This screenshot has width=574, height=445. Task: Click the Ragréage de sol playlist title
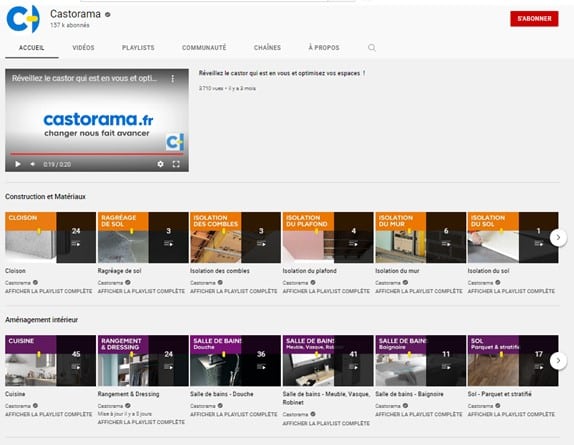point(119,271)
